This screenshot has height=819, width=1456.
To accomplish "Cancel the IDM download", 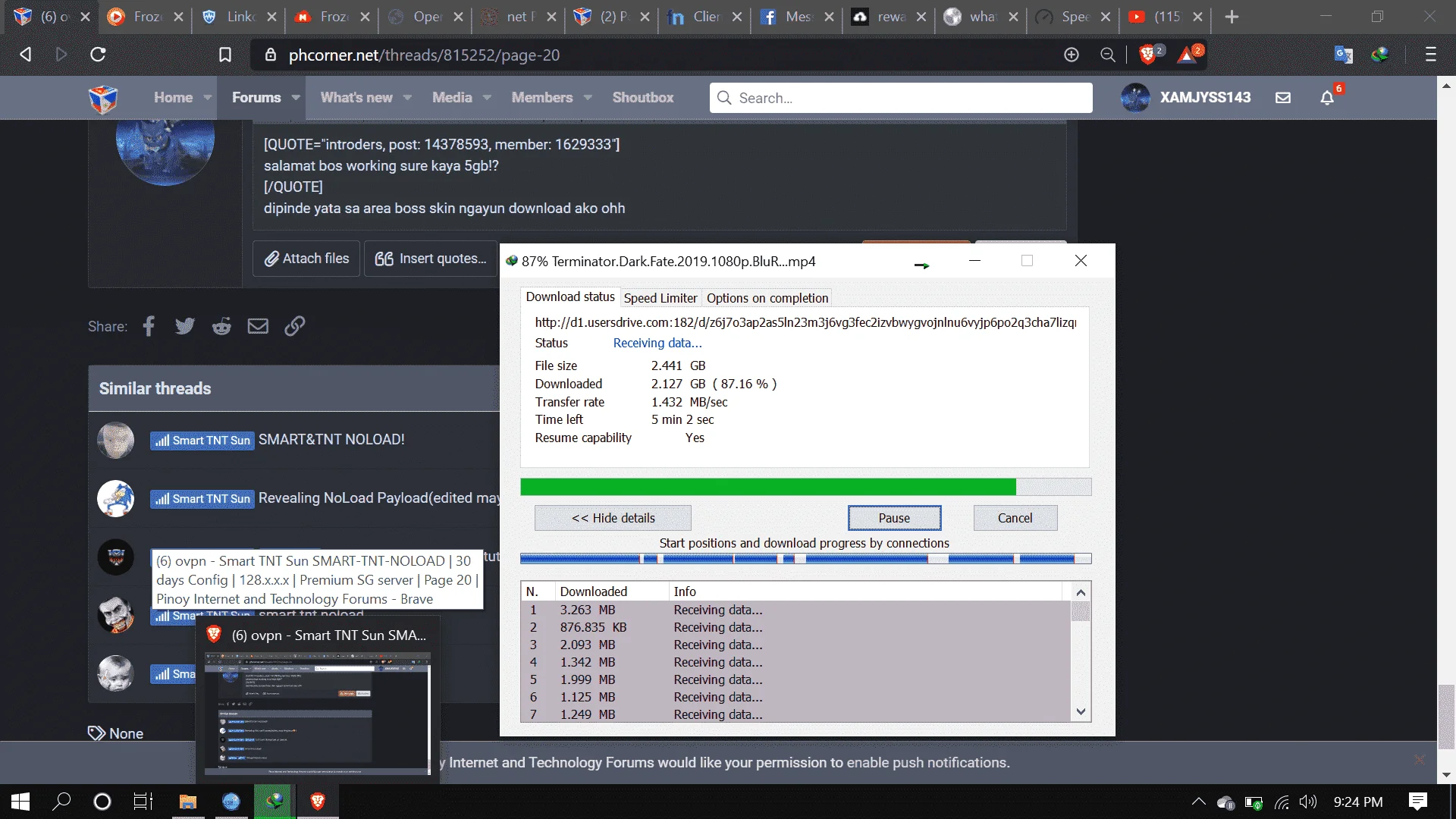I will (x=1015, y=518).
